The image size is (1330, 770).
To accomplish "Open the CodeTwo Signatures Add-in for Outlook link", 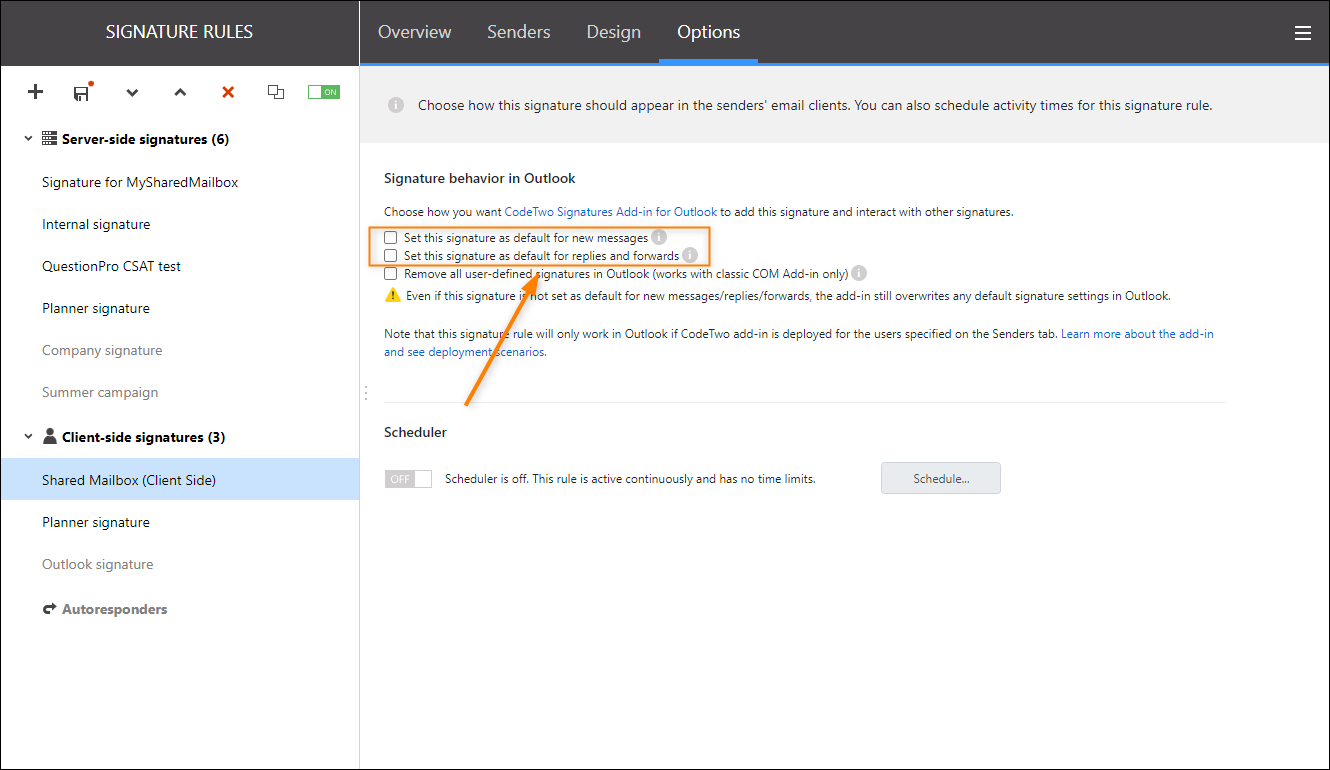I will pyautogui.click(x=611, y=211).
